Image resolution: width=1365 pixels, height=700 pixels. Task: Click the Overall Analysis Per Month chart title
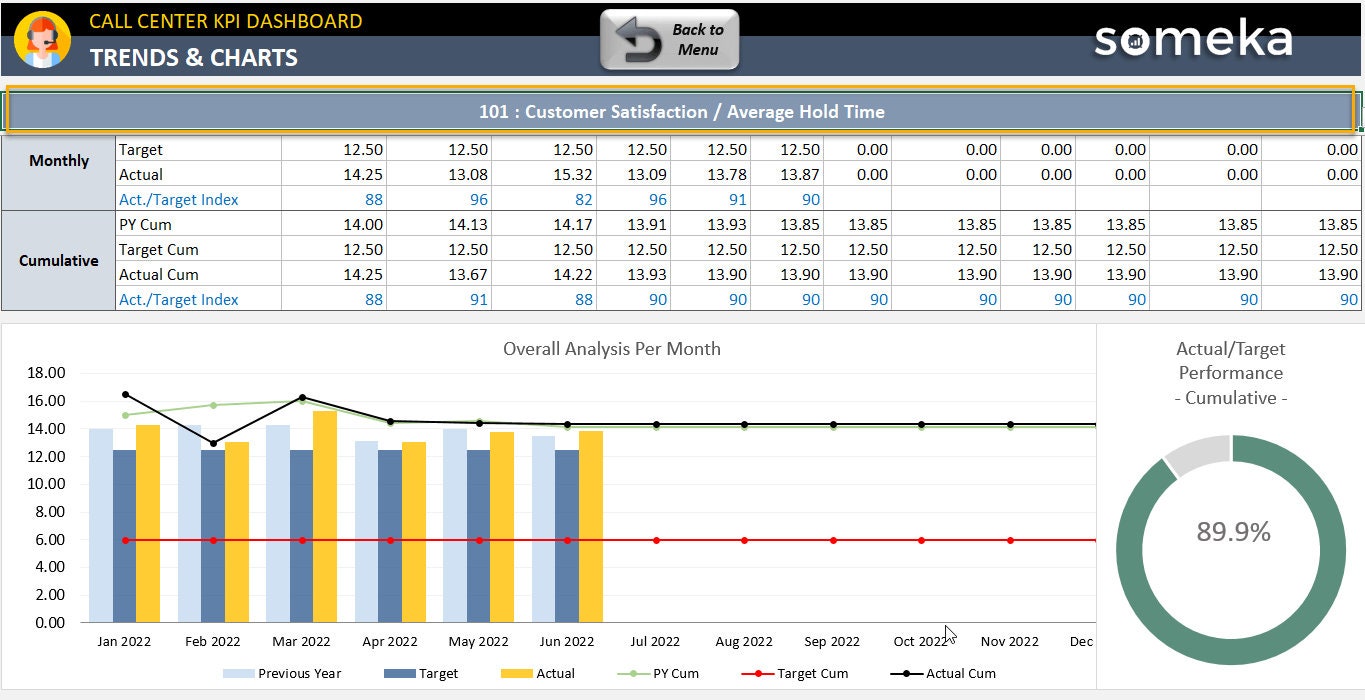[x=612, y=349]
